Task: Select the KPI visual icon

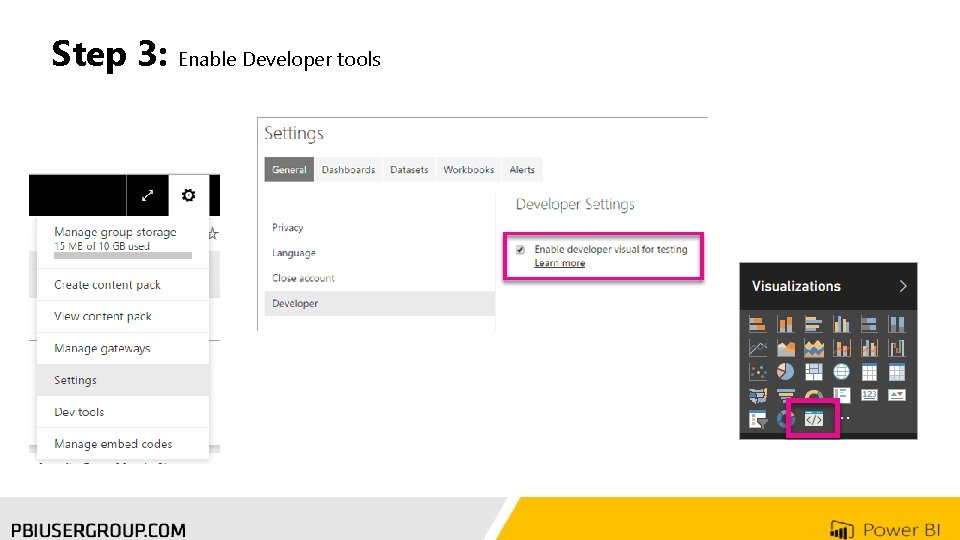Action: (x=897, y=395)
